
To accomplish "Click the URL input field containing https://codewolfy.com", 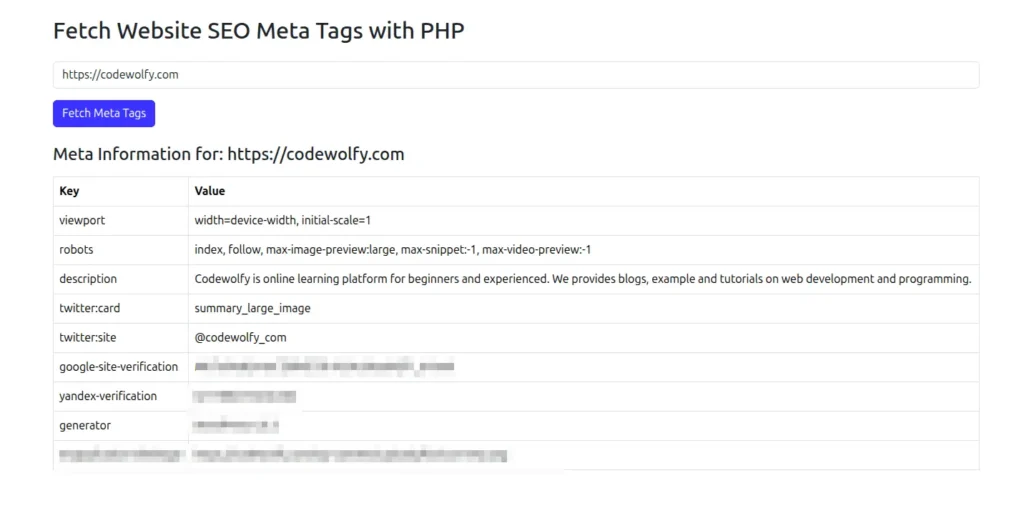I will [515, 75].
